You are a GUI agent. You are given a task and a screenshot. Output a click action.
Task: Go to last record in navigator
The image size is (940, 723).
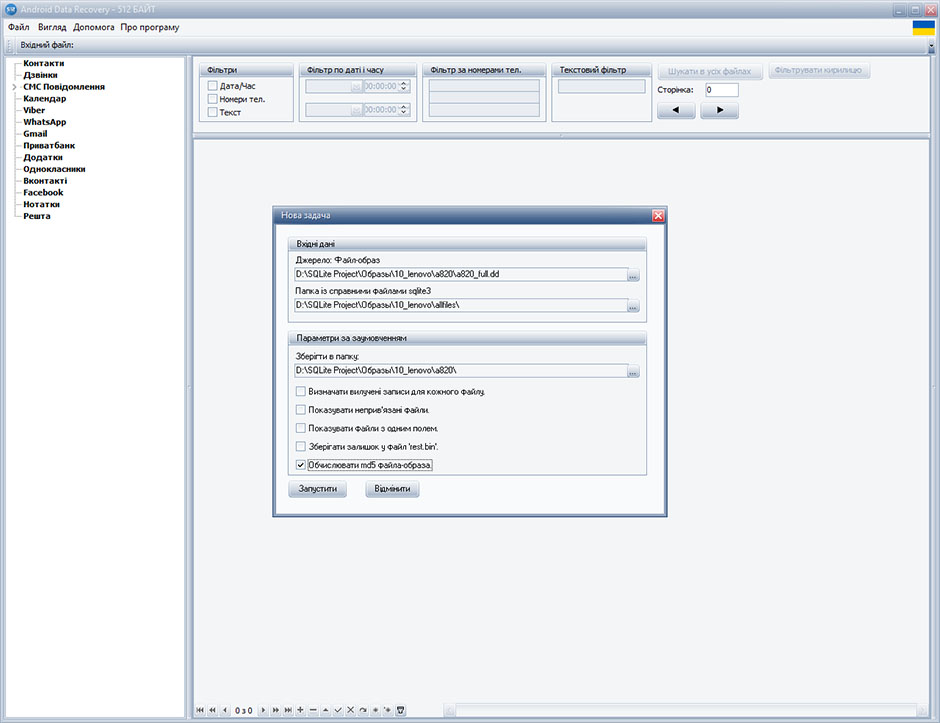(288, 710)
